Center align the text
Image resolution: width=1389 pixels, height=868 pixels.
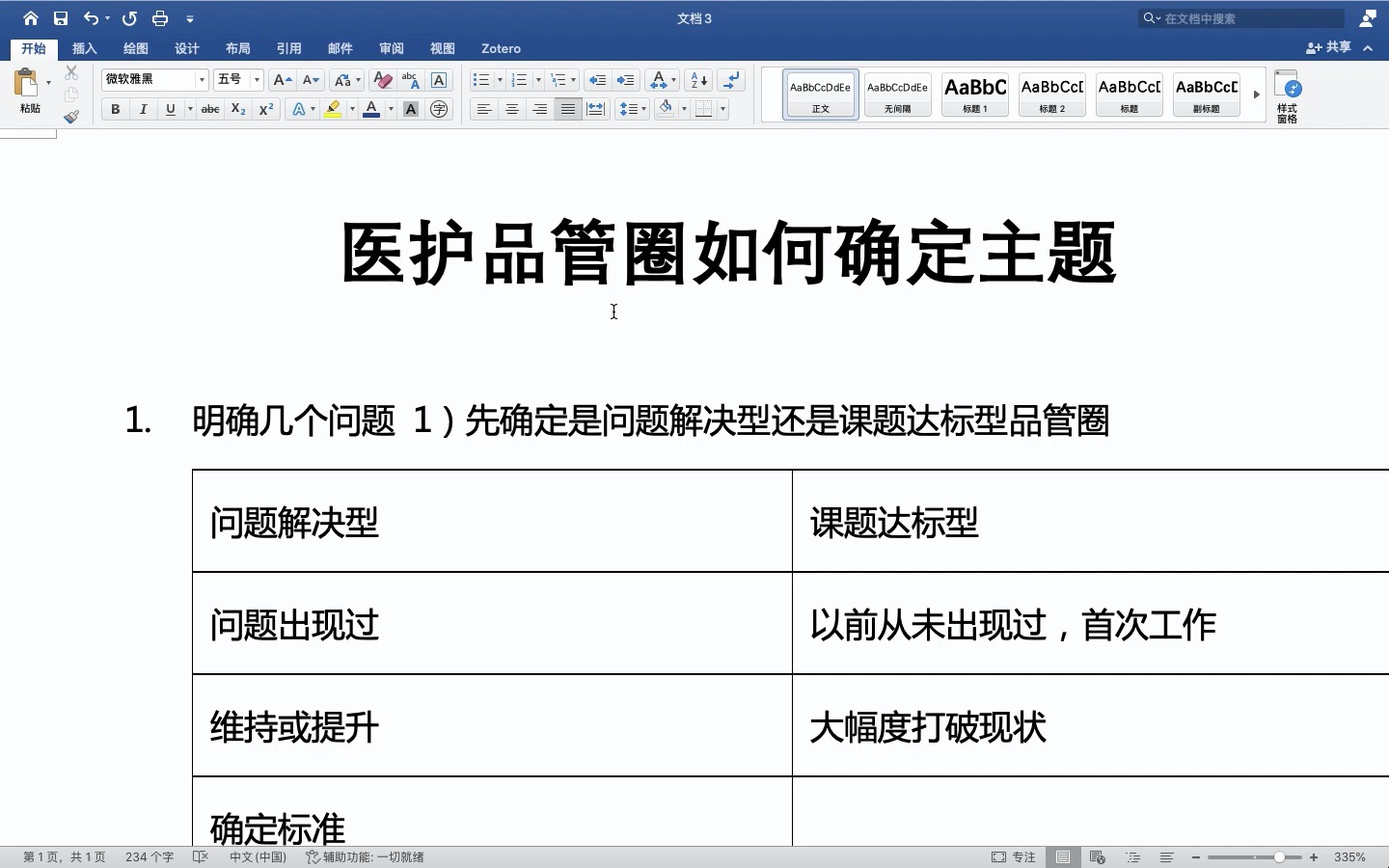point(512,109)
